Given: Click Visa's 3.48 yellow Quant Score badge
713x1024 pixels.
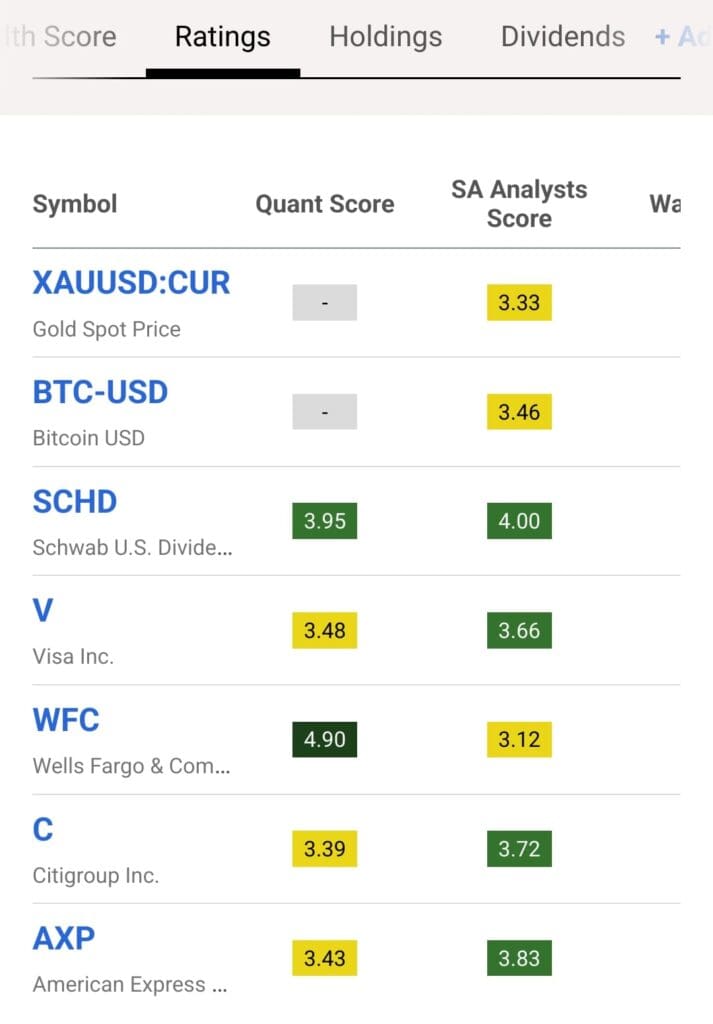Looking at the screenshot, I should (x=324, y=631).
